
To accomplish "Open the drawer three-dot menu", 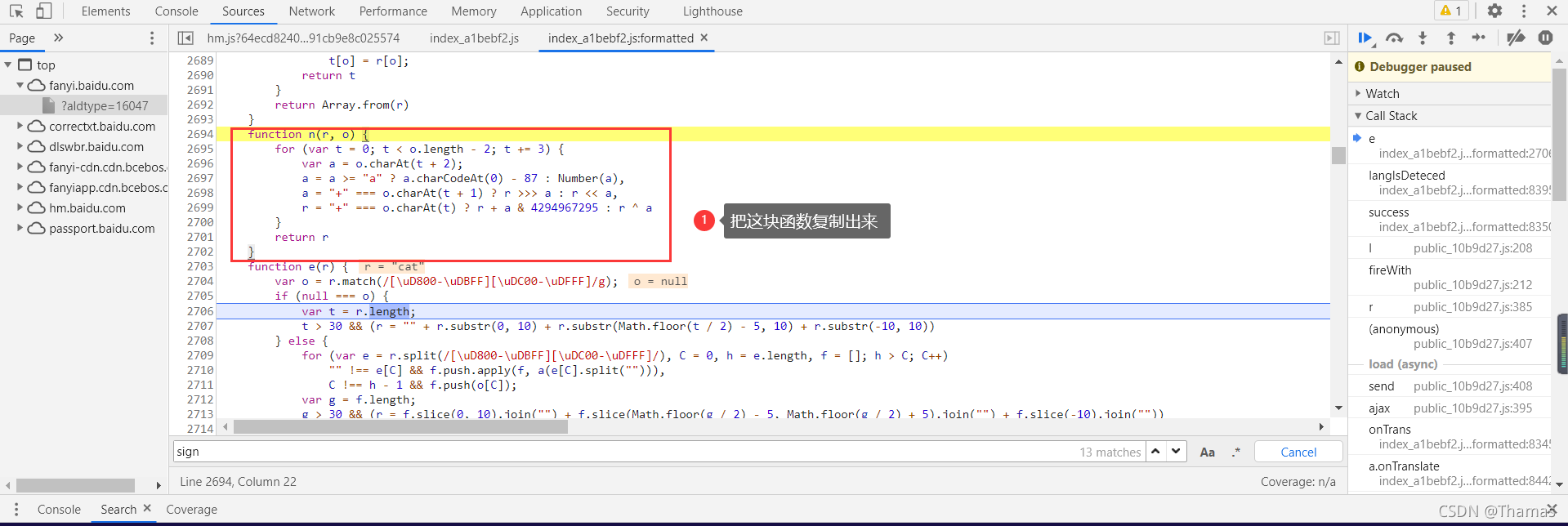I will click(x=16, y=509).
